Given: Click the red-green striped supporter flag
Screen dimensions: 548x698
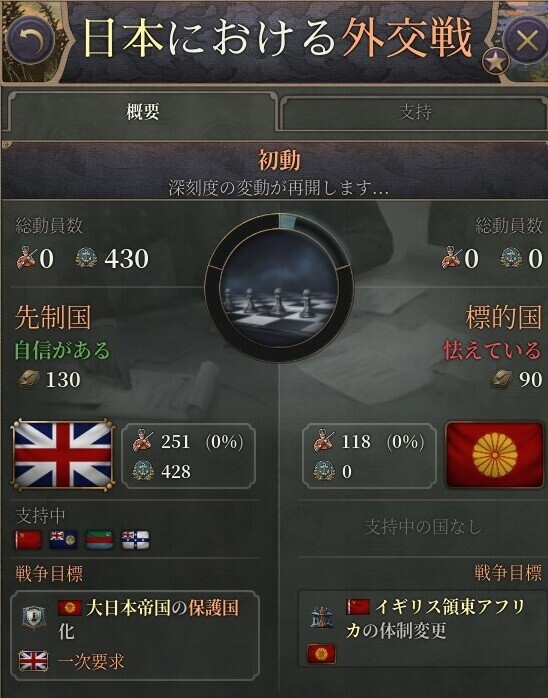Looking at the screenshot, I should [x=99, y=540].
